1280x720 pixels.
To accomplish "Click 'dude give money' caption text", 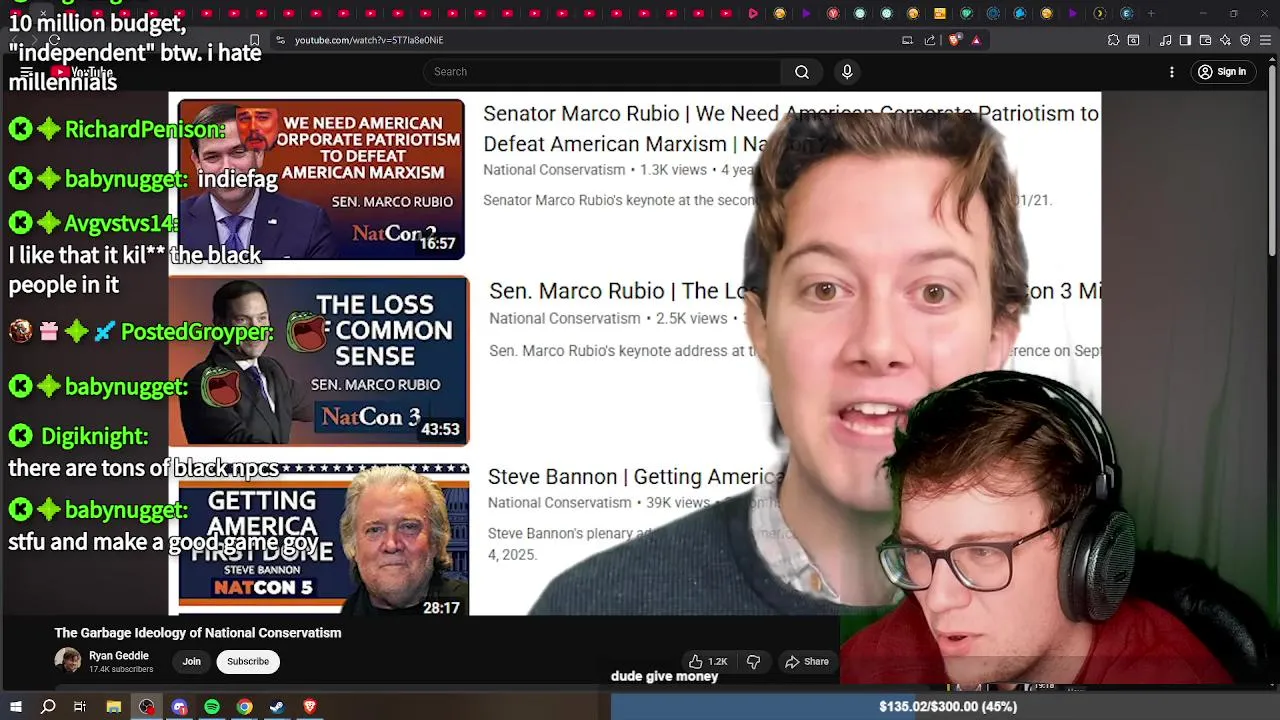I will [664, 677].
